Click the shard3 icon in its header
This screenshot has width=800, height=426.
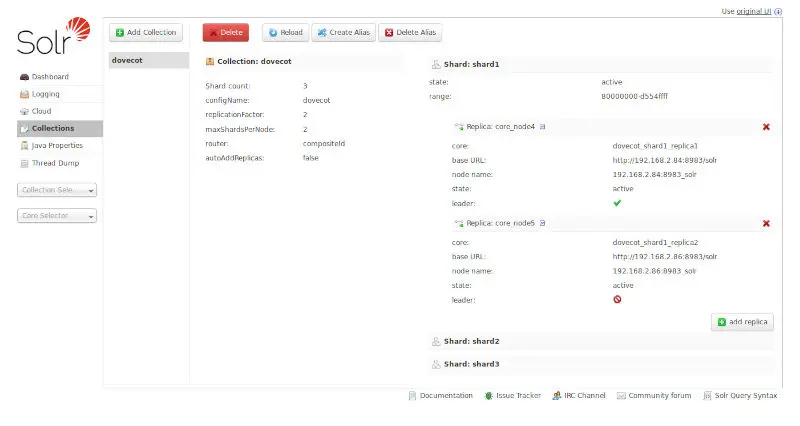(x=436, y=364)
